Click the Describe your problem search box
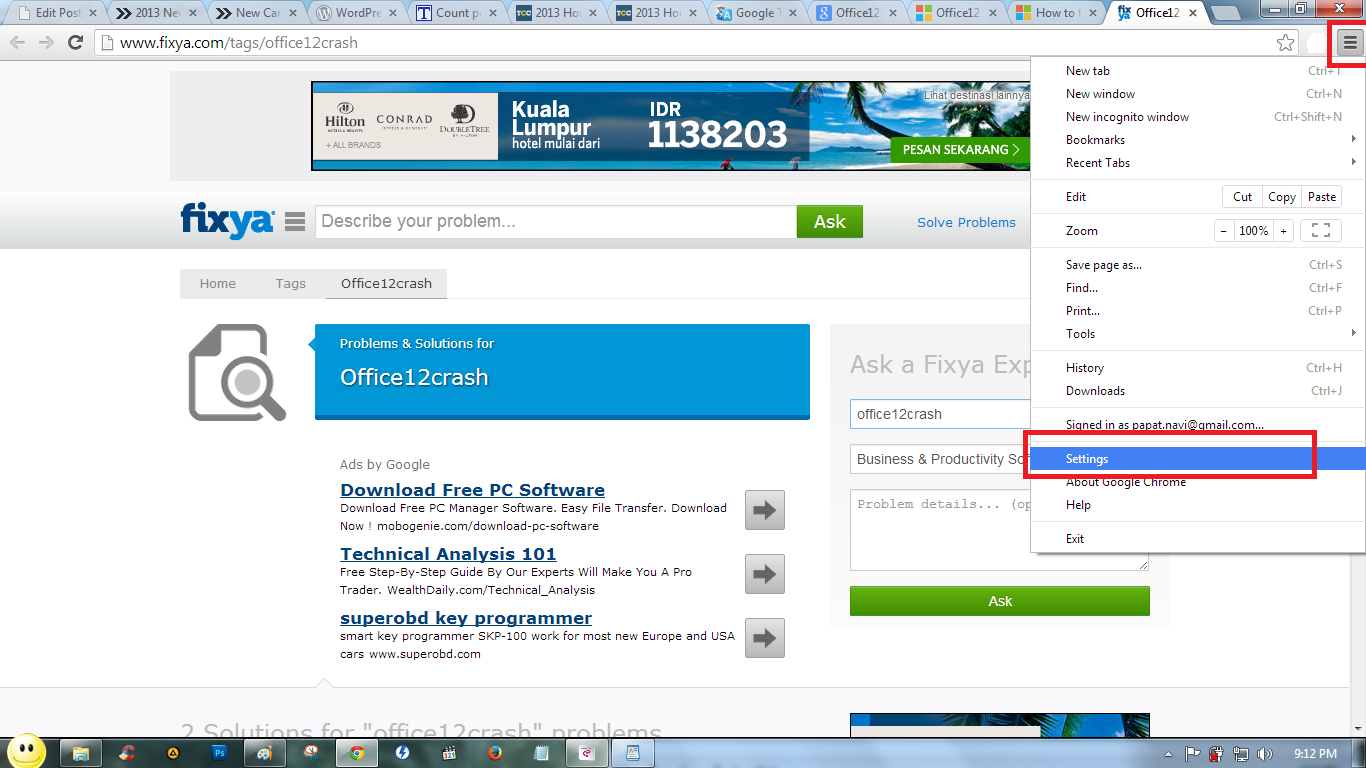 tap(556, 222)
